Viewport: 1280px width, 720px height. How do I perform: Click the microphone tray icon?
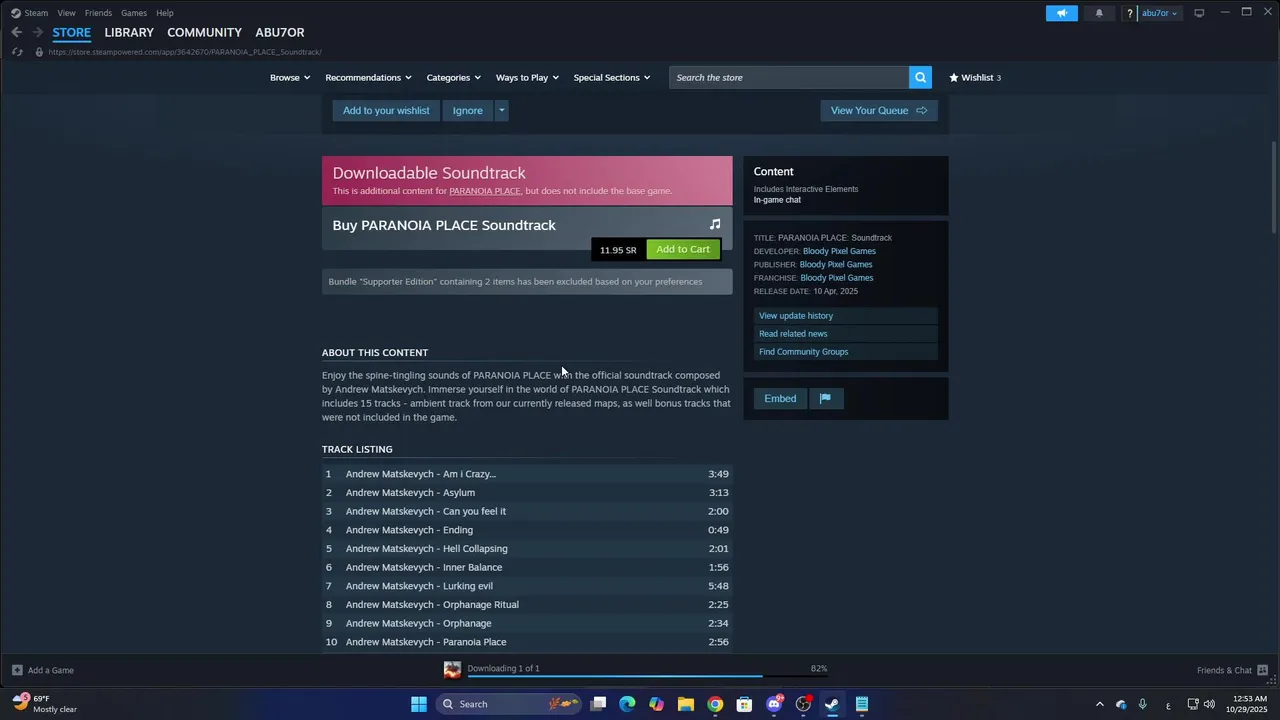point(1142,704)
